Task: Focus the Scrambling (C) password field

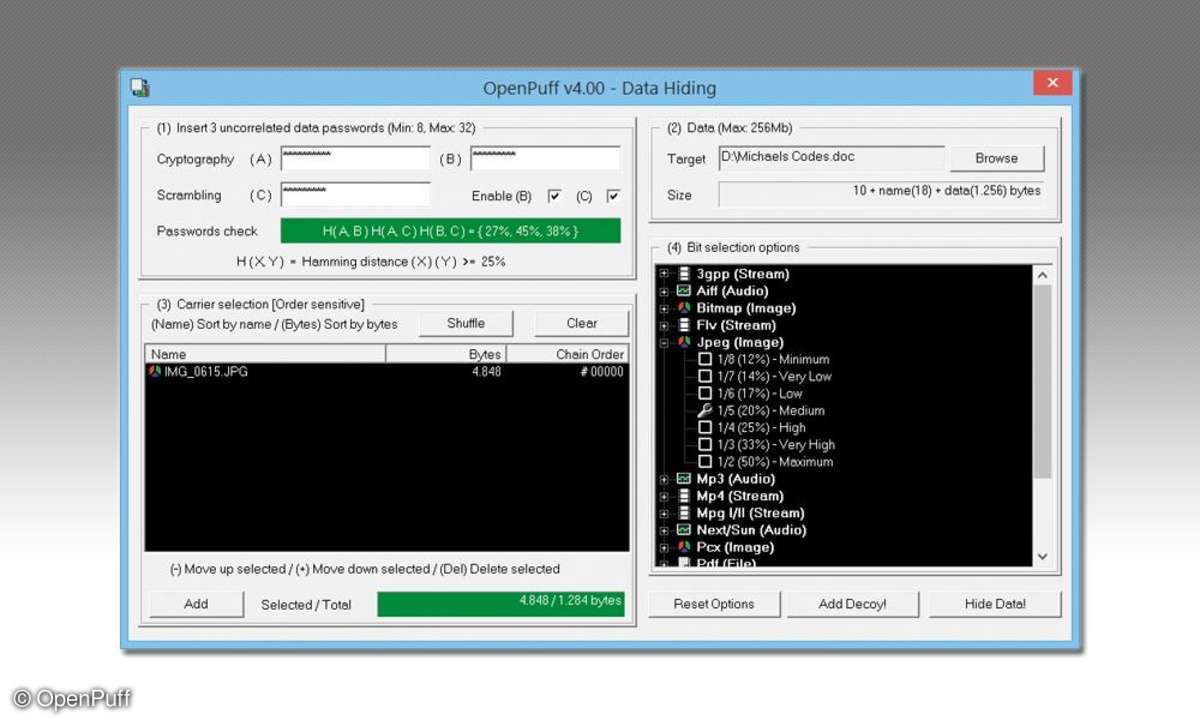Action: point(355,195)
